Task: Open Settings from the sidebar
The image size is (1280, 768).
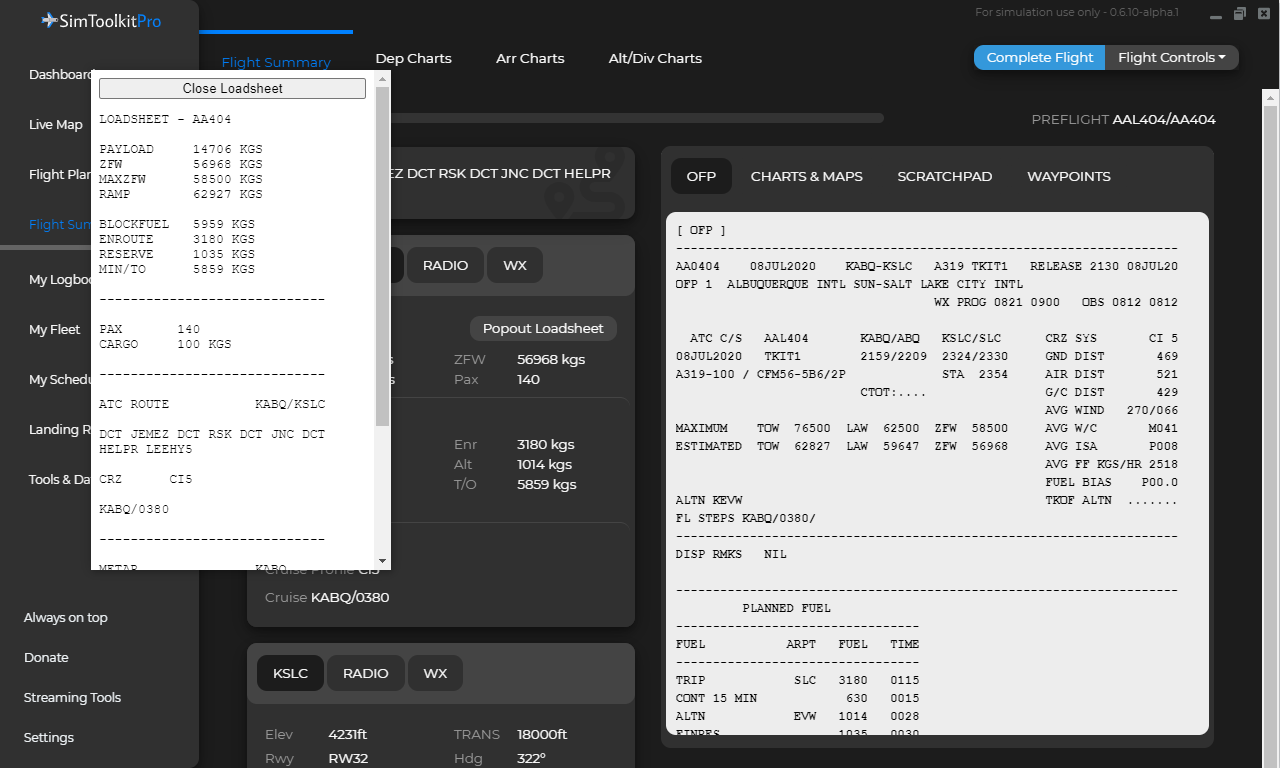Action: pyautogui.click(x=49, y=738)
